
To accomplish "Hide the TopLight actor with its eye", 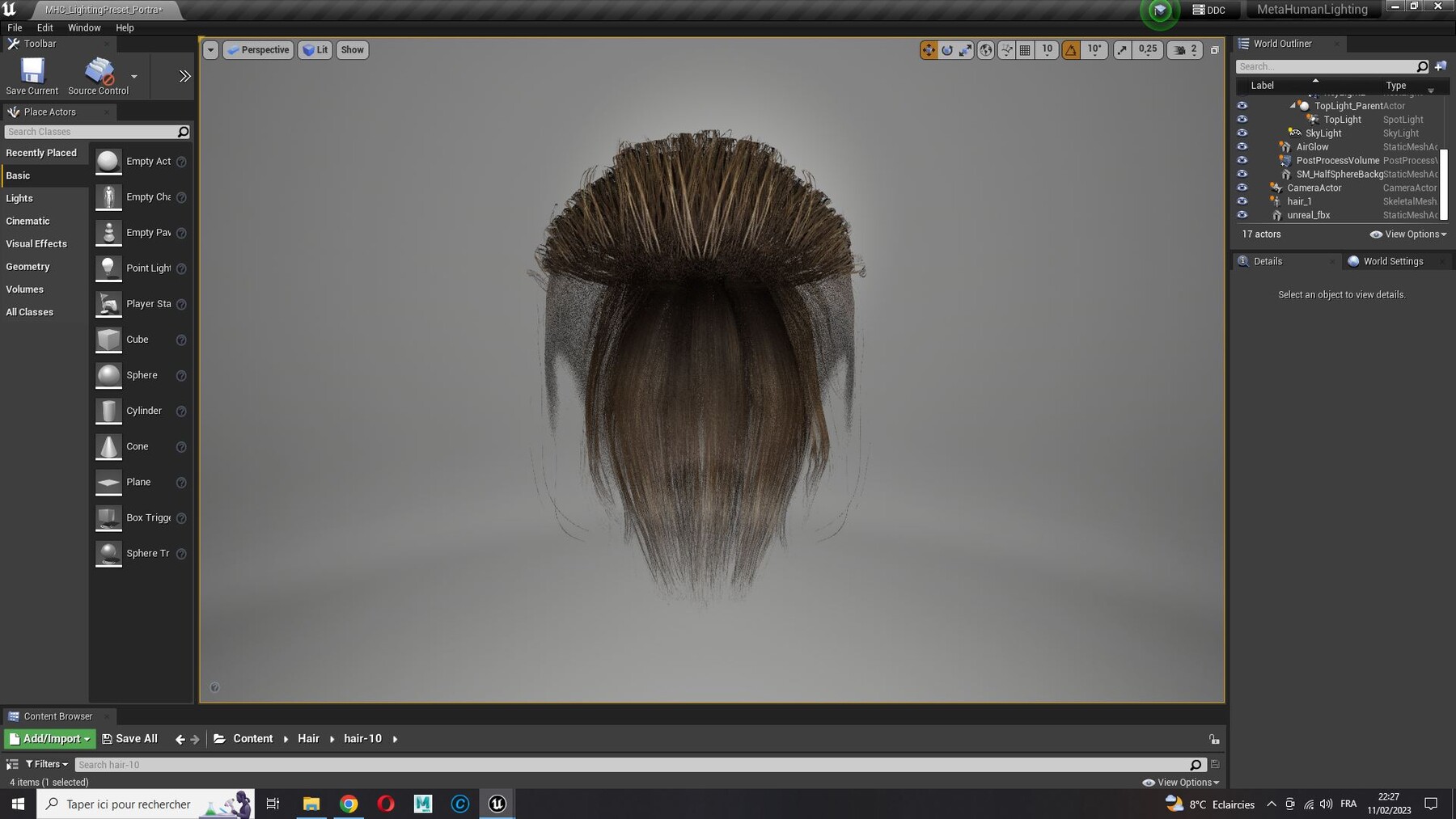I will [1242, 120].
